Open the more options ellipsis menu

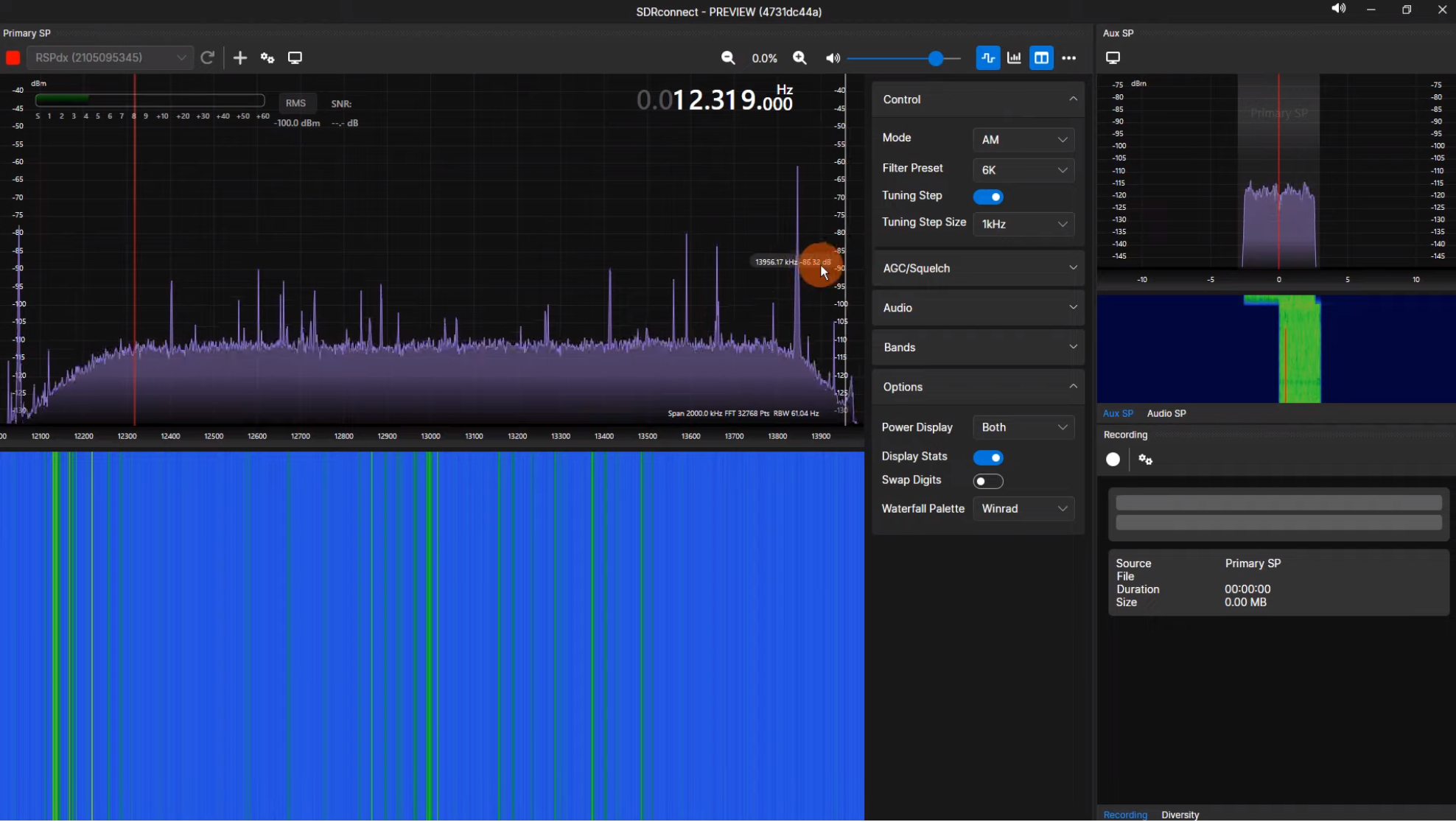coord(1069,57)
